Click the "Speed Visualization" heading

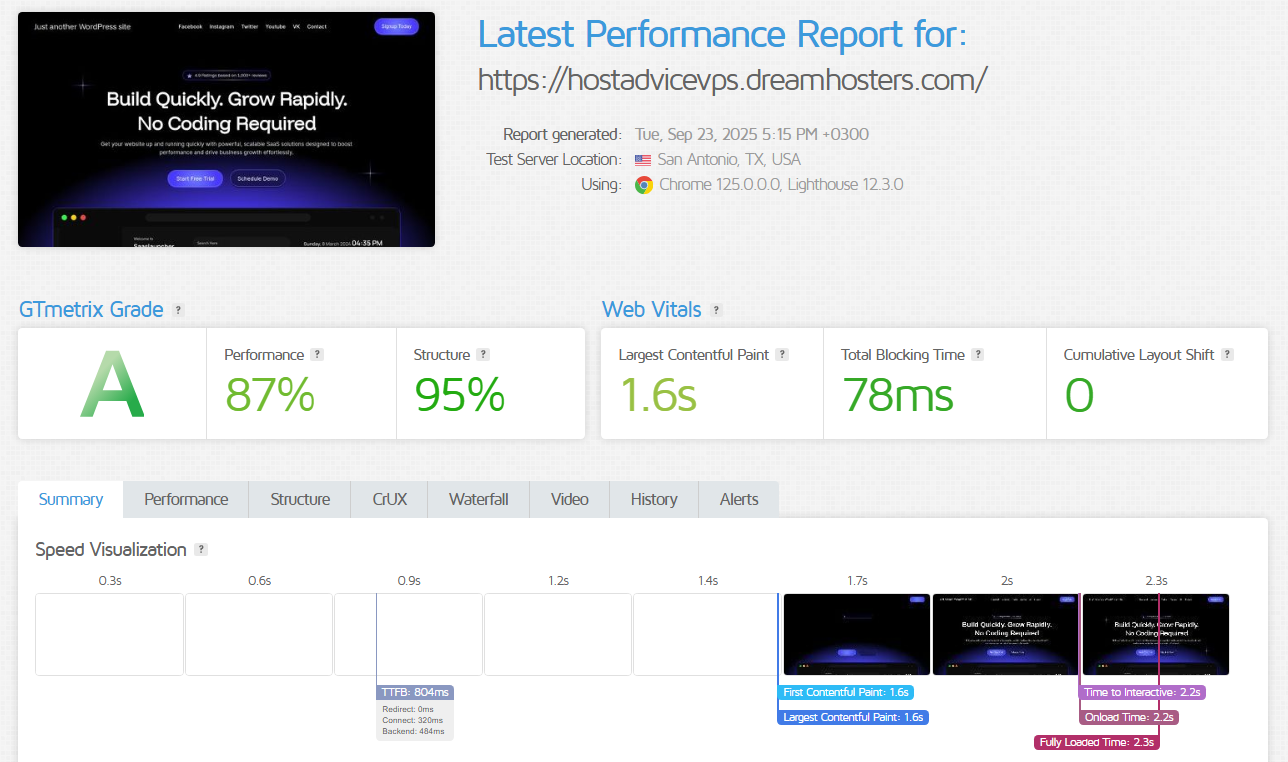coord(111,549)
